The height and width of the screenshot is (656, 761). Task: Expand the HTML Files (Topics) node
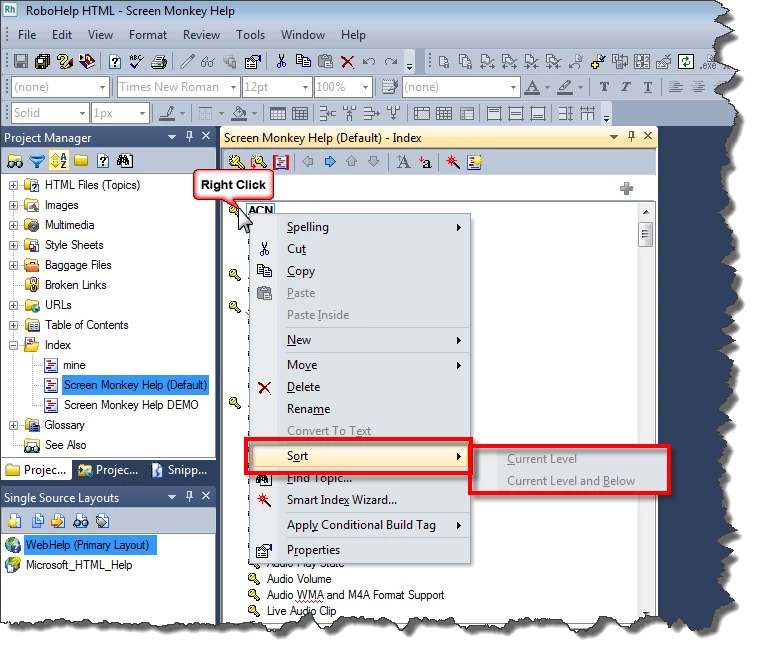(13, 185)
